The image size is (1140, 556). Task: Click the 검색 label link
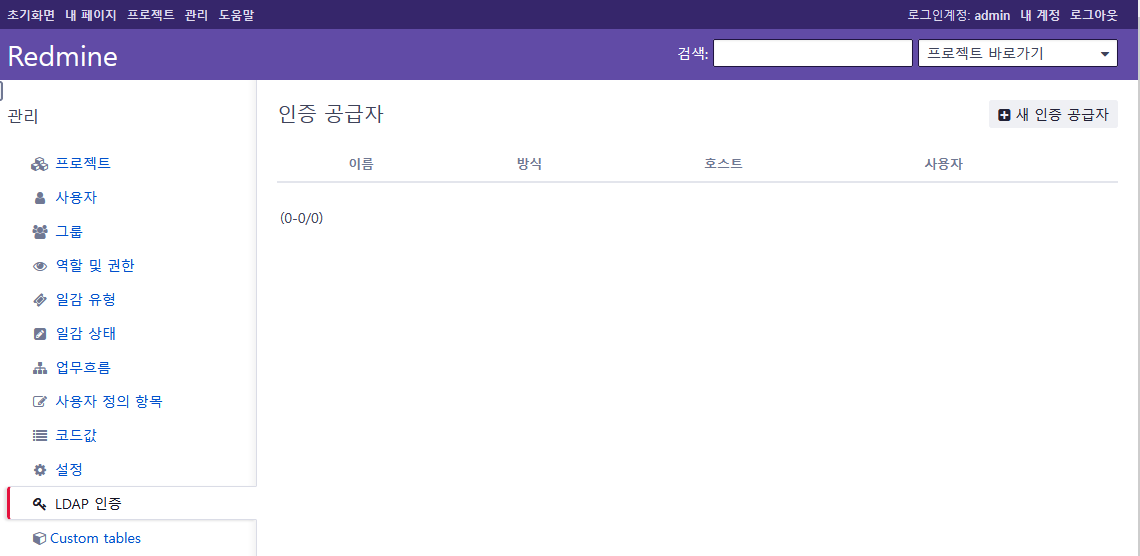click(x=691, y=53)
